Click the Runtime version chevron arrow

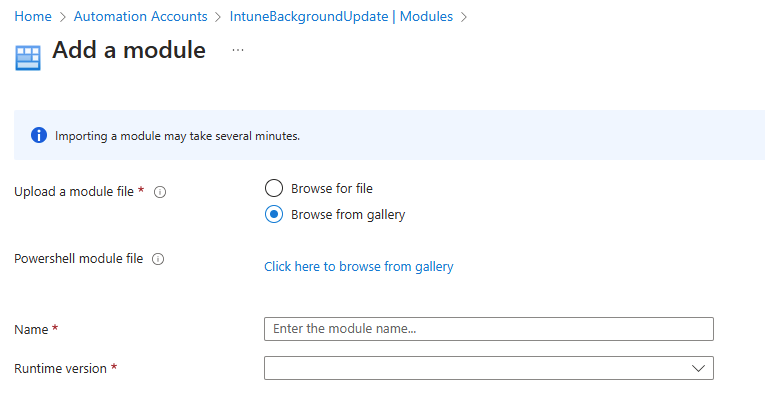point(699,368)
